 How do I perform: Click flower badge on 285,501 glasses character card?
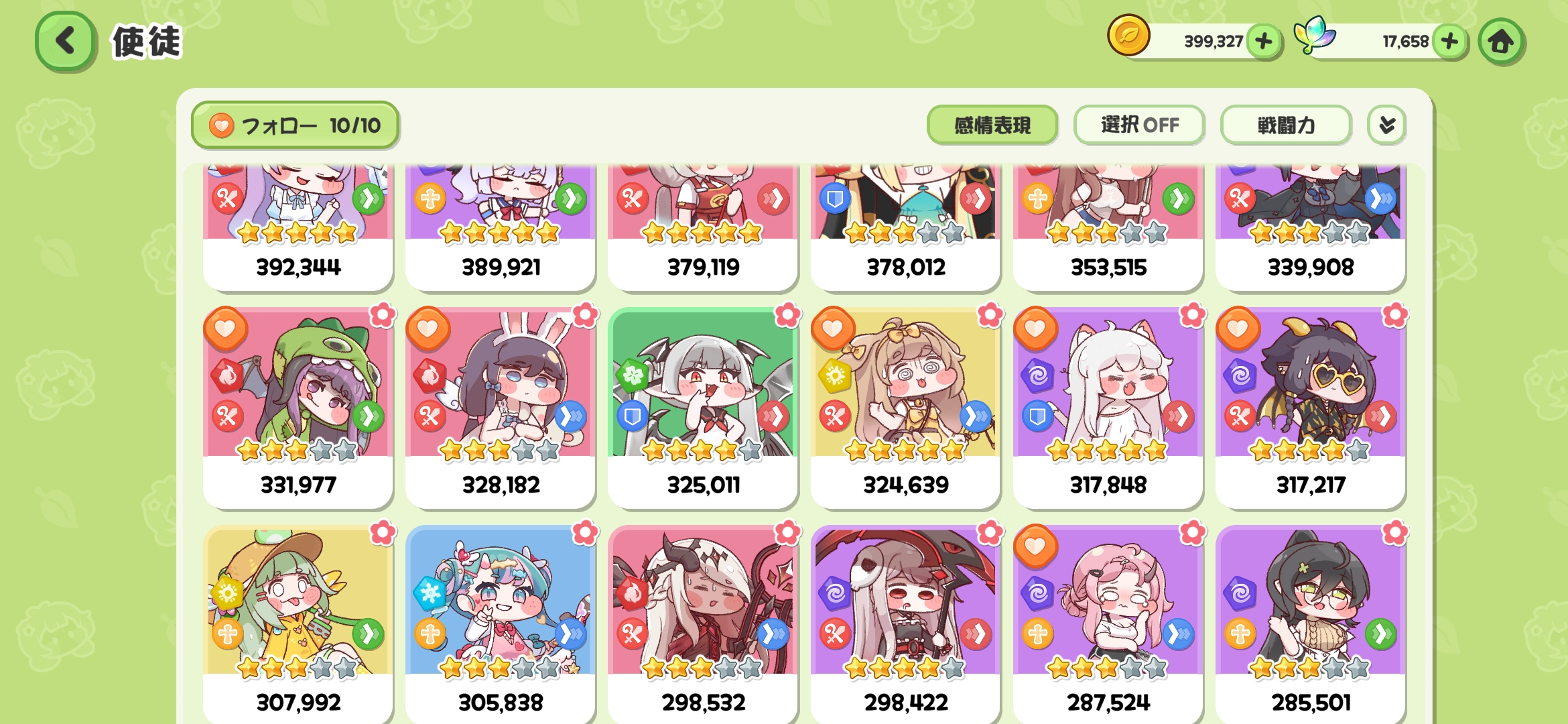point(1395,532)
